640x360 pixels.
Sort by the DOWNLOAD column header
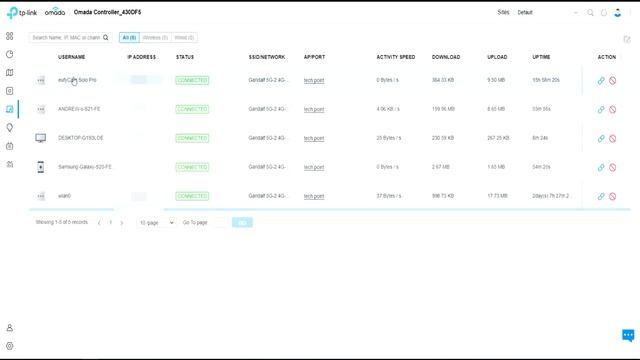pos(446,57)
